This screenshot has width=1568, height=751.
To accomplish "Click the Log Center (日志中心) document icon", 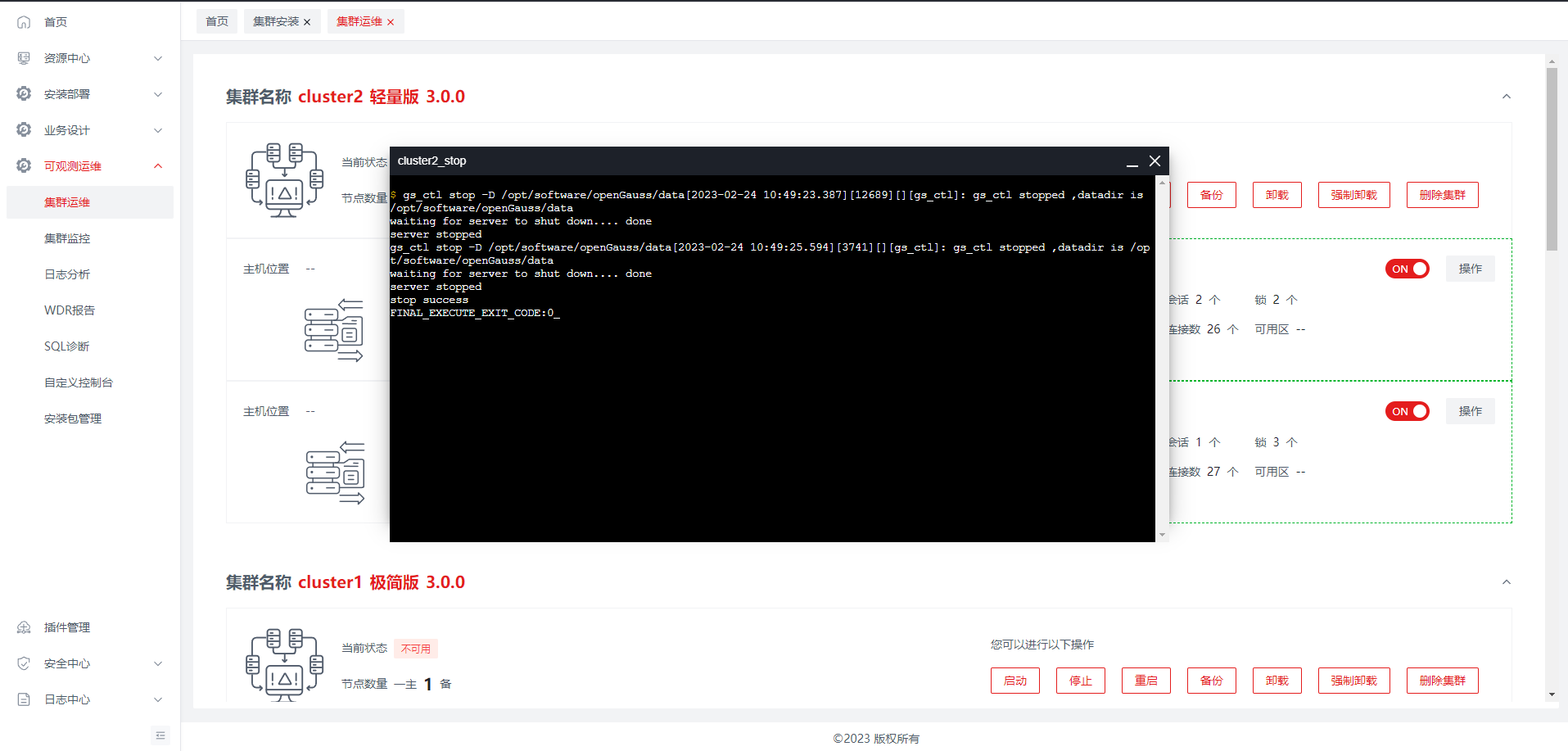I will (24, 699).
